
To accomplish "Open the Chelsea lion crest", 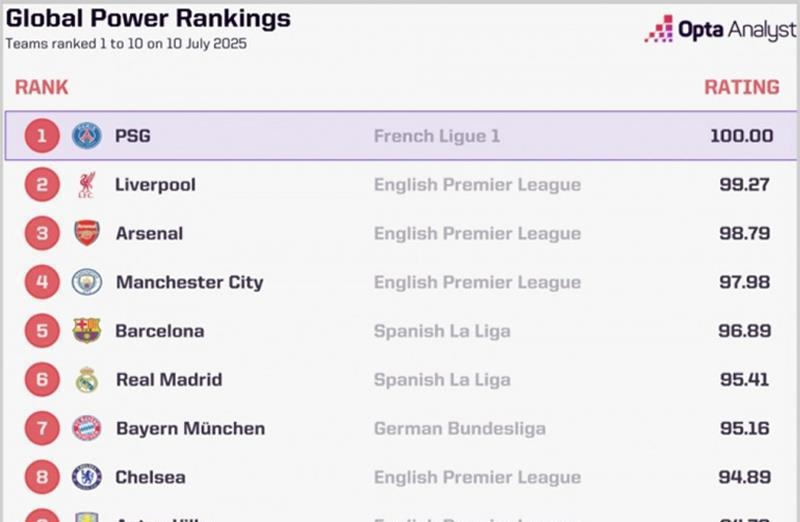I will point(87,477).
